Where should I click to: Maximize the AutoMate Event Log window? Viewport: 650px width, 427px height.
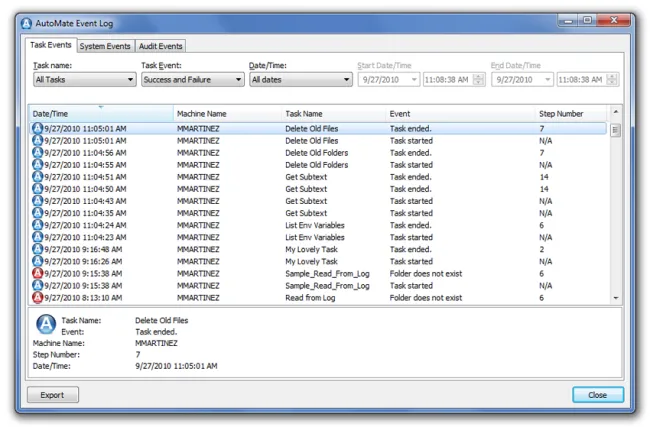(x=587, y=20)
